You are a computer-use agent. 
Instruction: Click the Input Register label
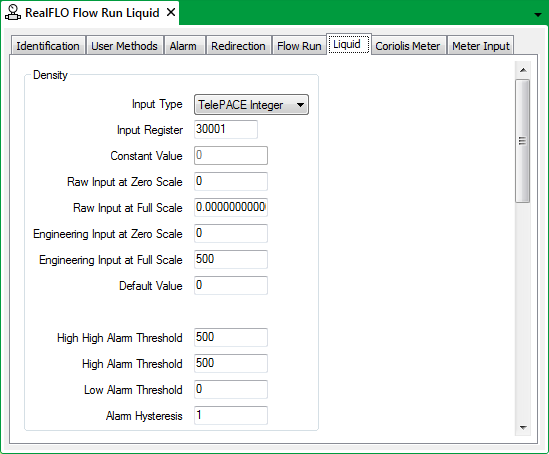point(150,130)
